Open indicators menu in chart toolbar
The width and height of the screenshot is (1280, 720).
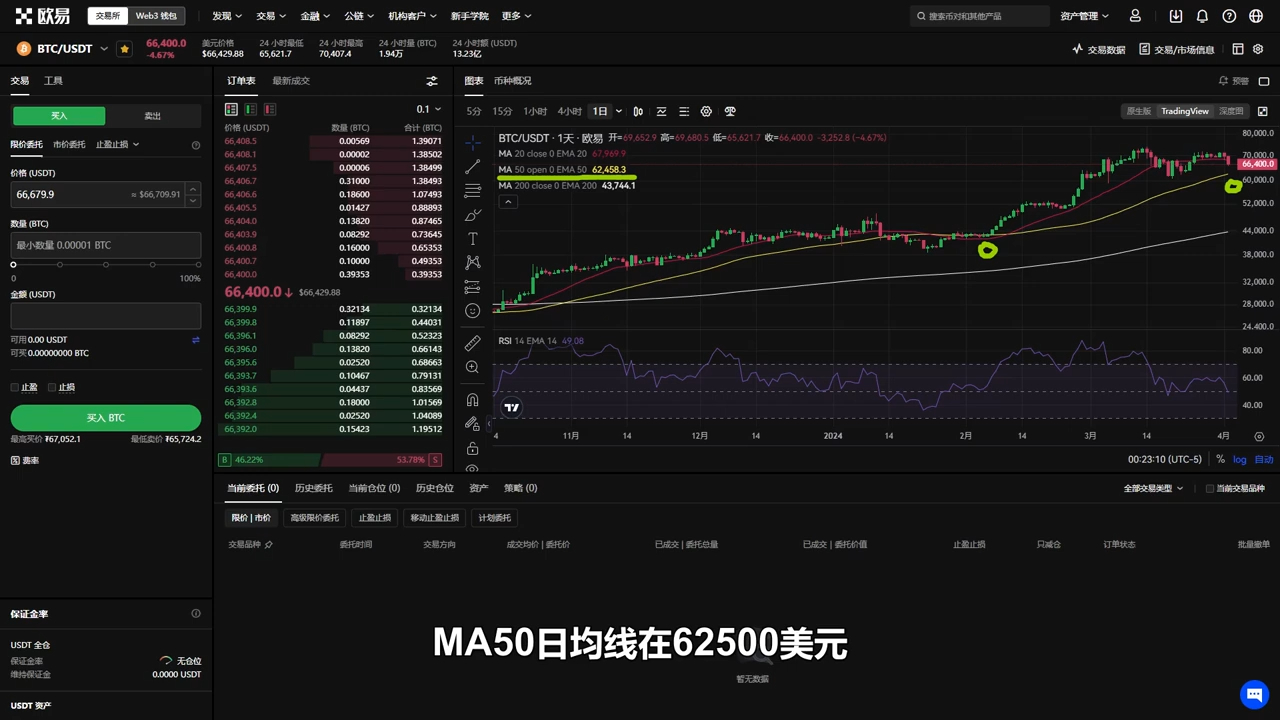(x=661, y=111)
